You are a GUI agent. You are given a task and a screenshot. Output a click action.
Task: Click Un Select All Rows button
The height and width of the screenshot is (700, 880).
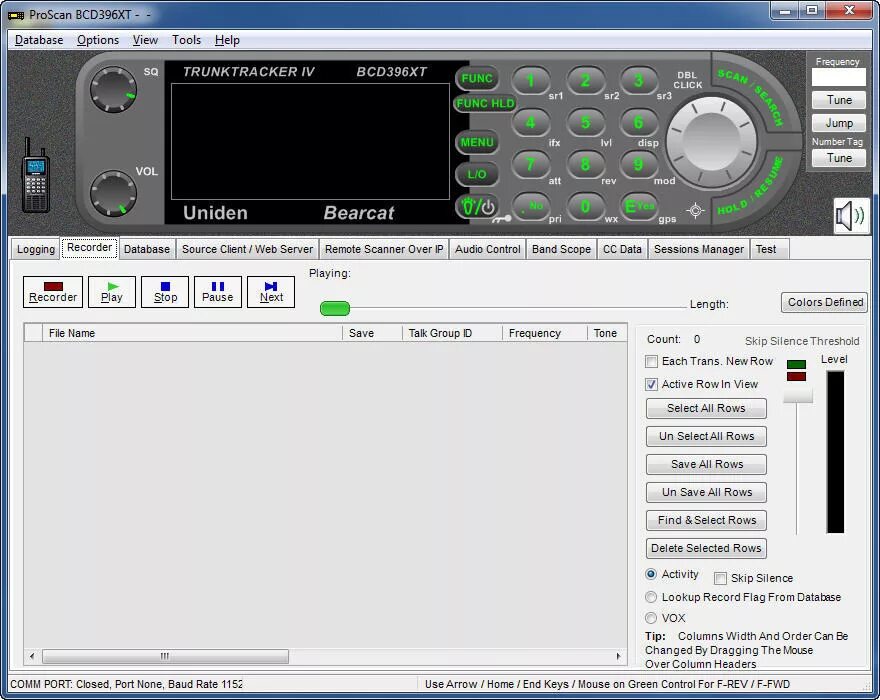pos(706,437)
